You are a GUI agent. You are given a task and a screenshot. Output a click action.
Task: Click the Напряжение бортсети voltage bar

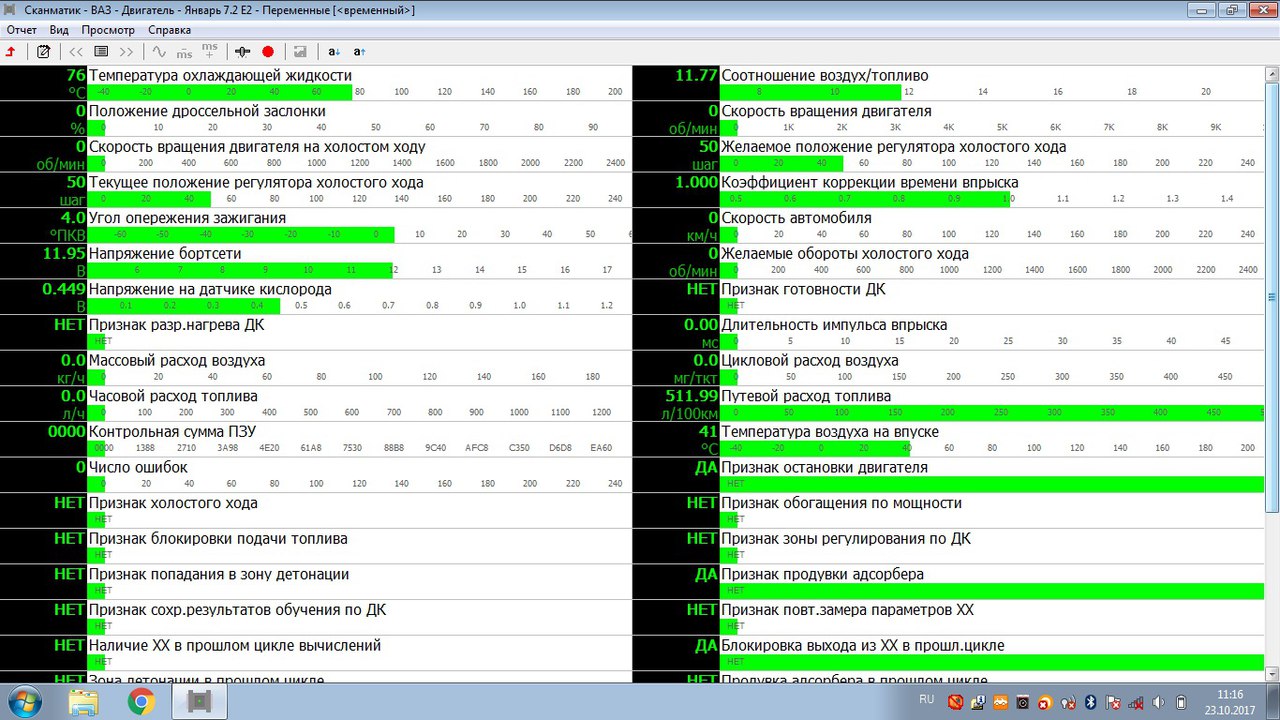point(240,270)
